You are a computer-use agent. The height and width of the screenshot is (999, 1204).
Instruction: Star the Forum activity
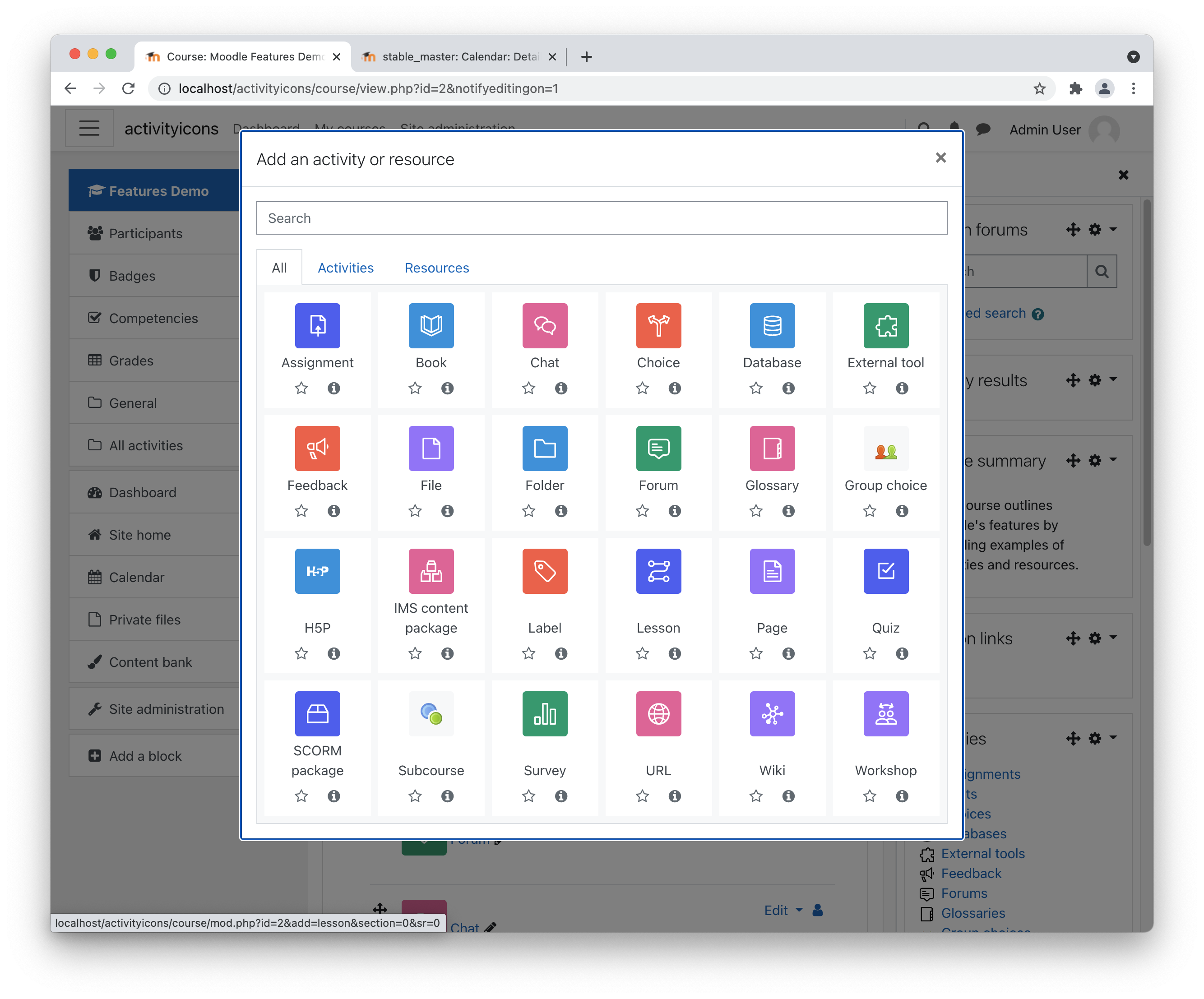click(x=642, y=511)
